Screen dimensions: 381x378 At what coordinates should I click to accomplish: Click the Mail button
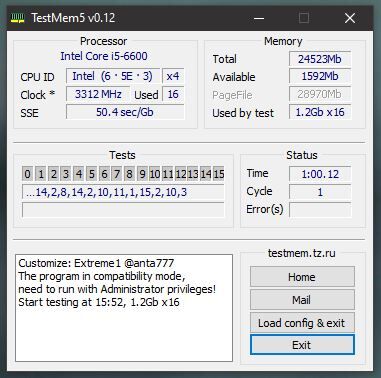click(302, 300)
